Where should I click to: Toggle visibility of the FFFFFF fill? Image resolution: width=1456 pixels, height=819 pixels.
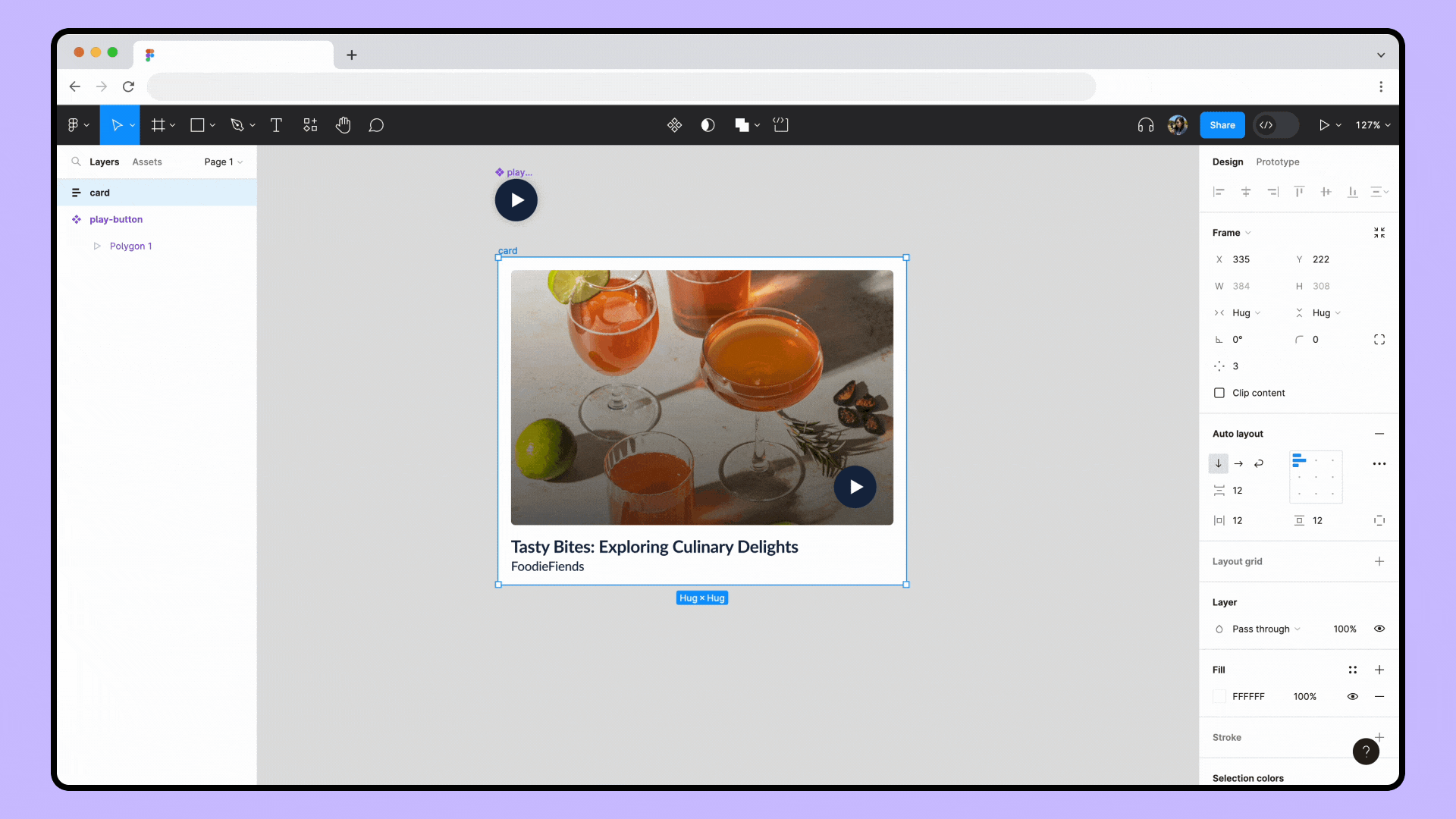[x=1353, y=696]
